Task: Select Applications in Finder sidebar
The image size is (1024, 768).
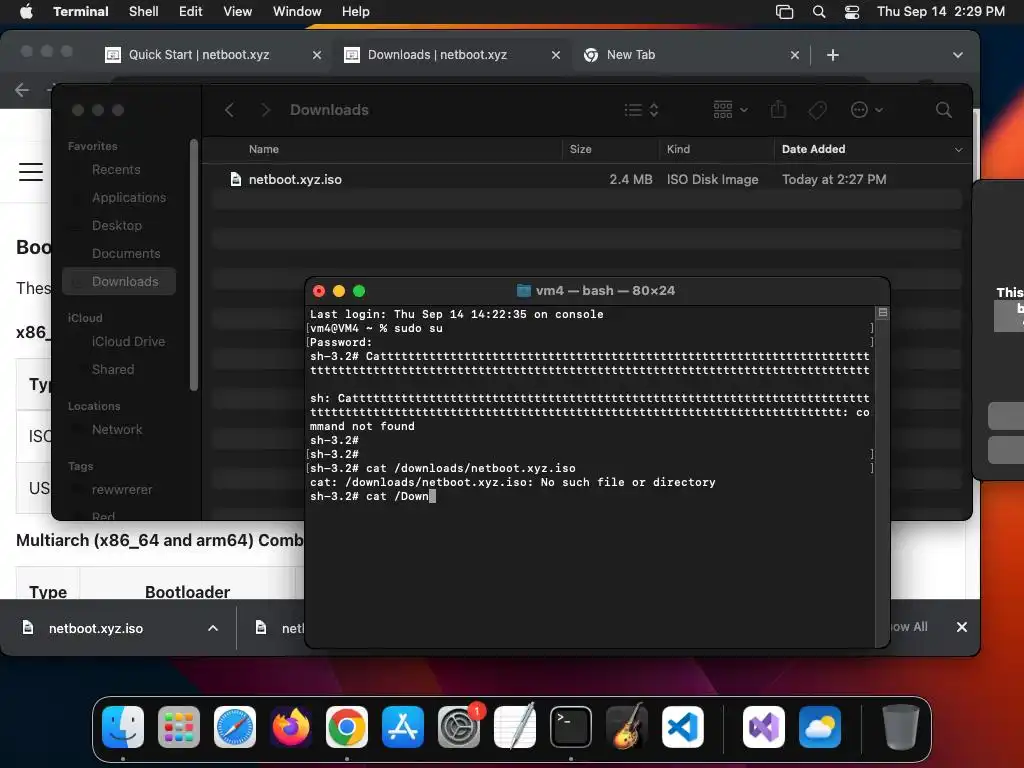Action: (x=129, y=197)
